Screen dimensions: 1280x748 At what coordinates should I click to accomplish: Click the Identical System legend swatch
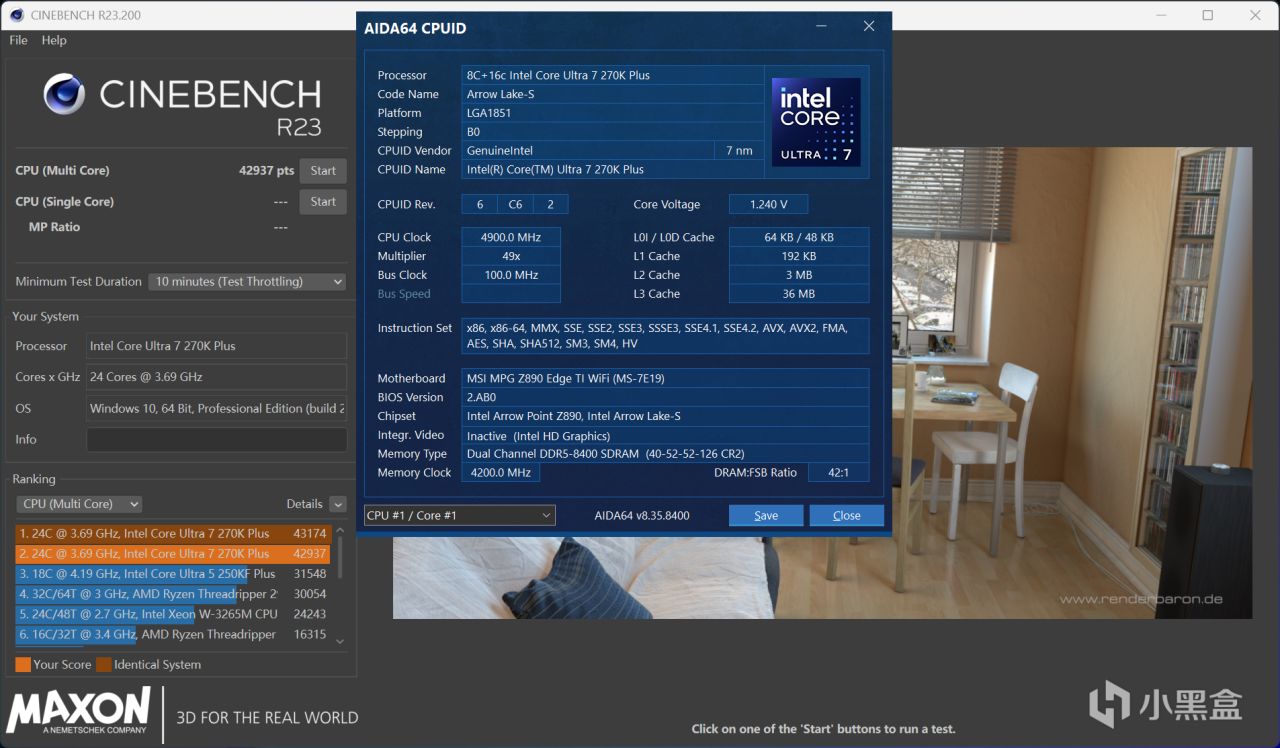tap(104, 664)
